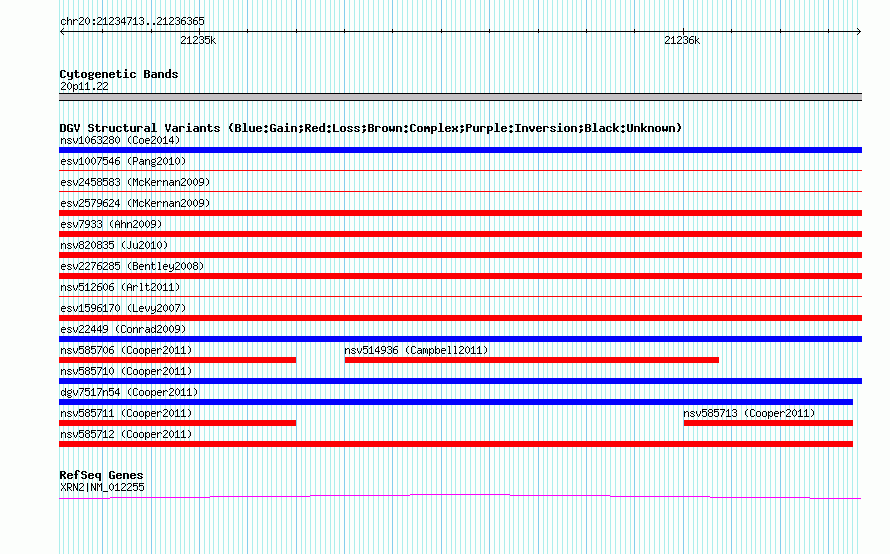
Task: Click the nsv514936 (Campbell2011) label
Action: tap(416, 350)
